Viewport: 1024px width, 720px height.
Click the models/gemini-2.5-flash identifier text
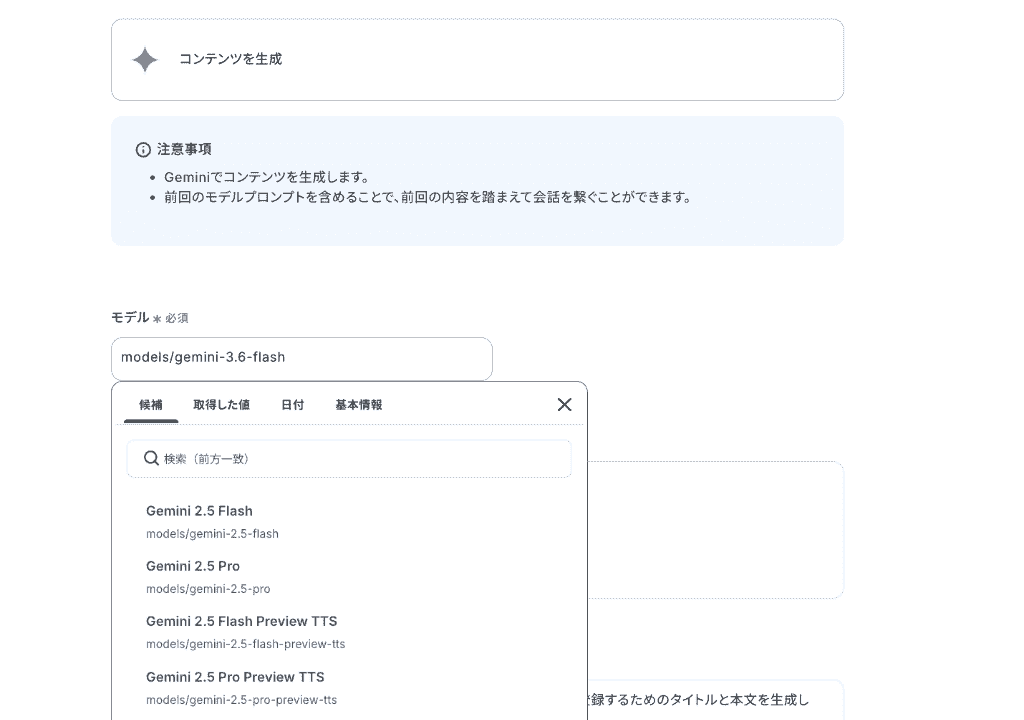click(x=212, y=534)
